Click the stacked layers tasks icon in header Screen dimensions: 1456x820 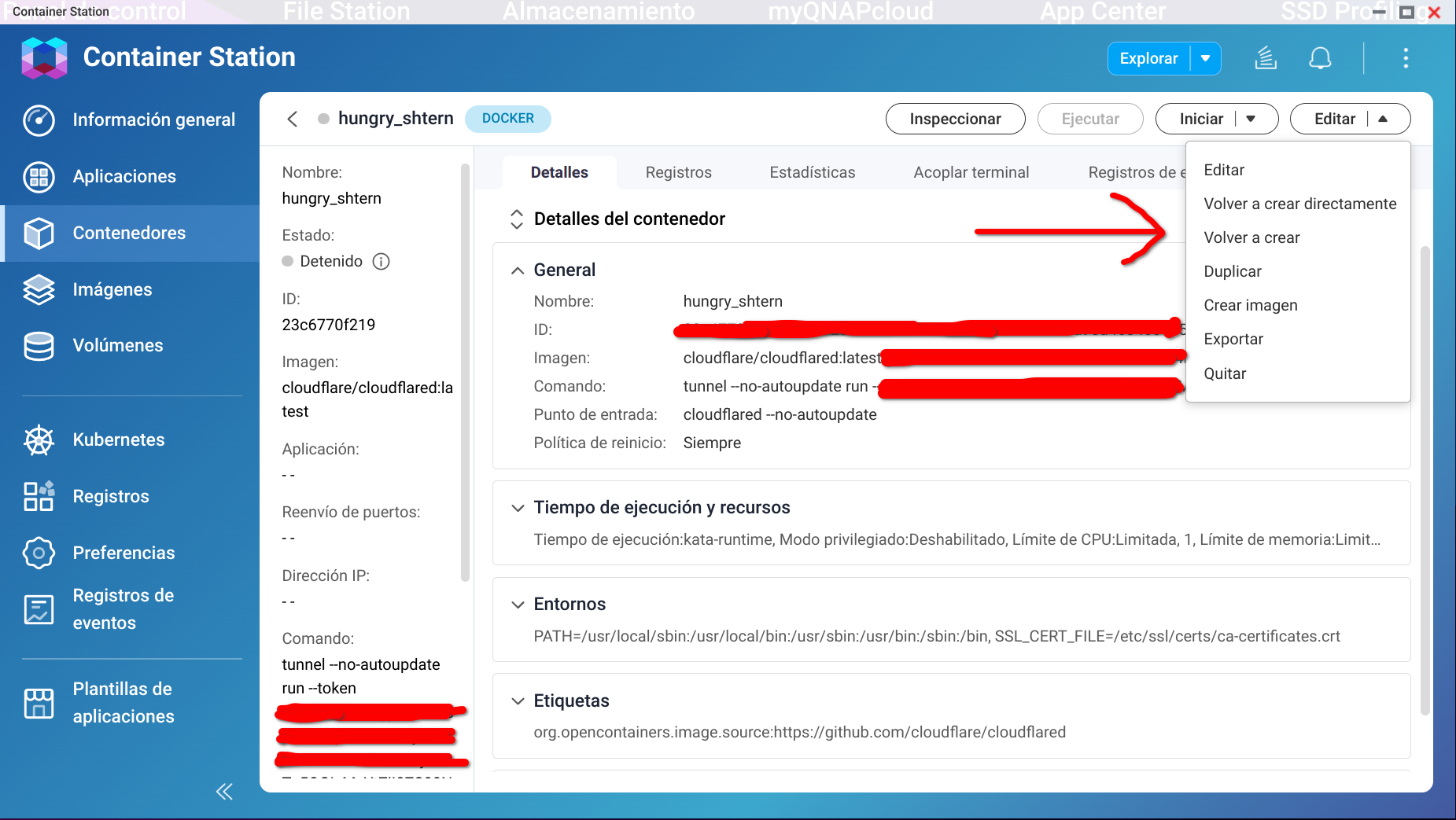1265,58
